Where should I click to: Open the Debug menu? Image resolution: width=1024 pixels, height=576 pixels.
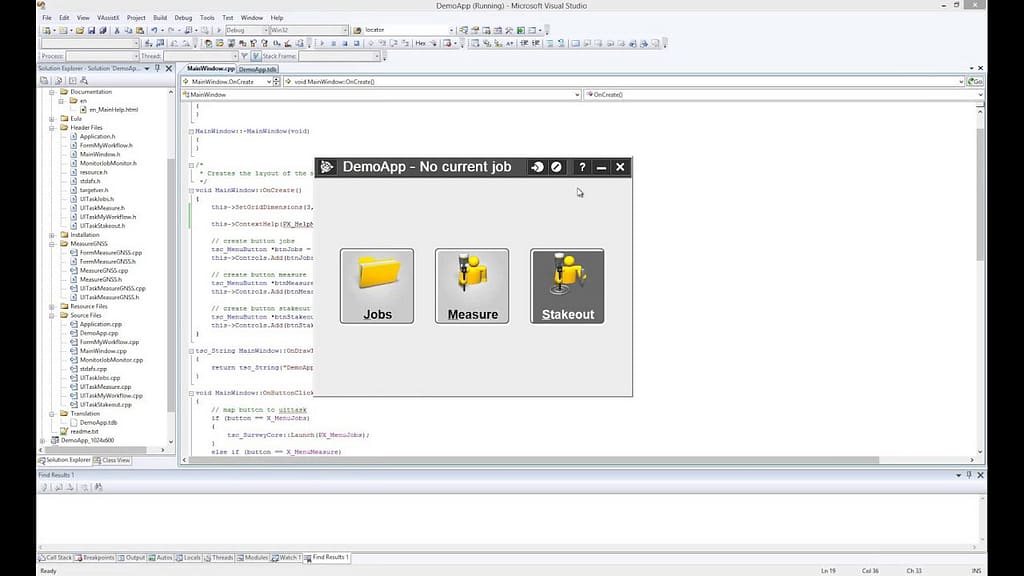[183, 17]
